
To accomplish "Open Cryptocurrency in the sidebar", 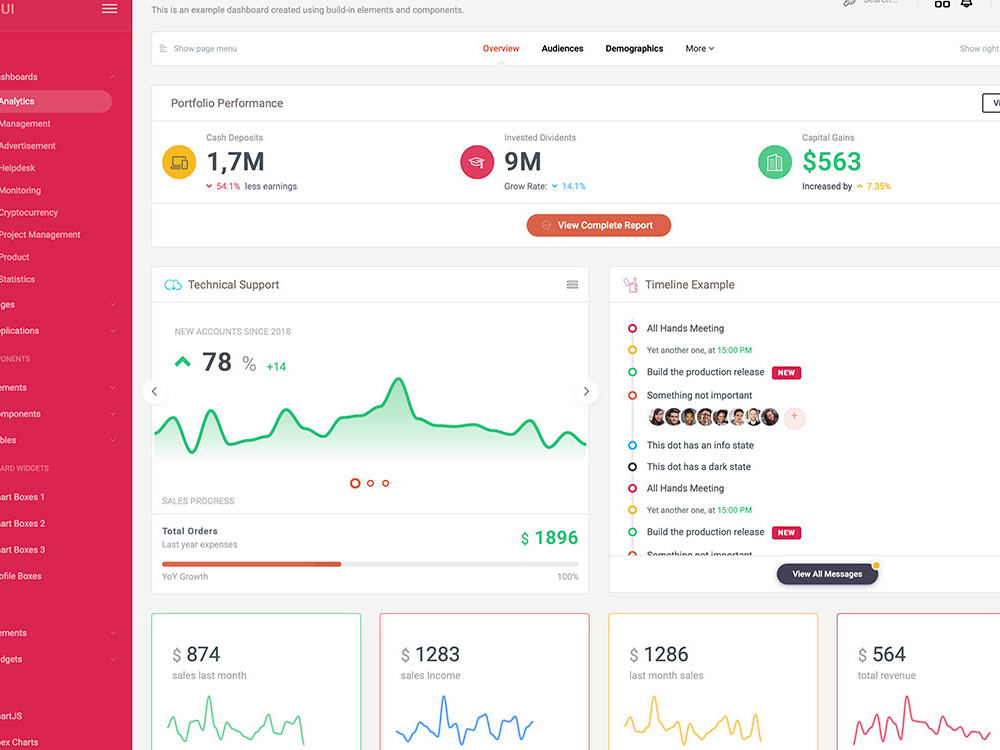I will pyautogui.click(x=29, y=213).
